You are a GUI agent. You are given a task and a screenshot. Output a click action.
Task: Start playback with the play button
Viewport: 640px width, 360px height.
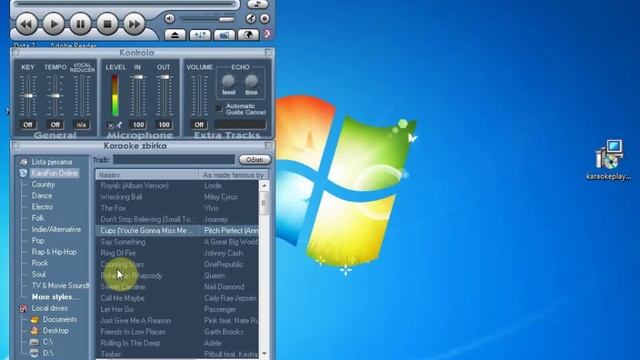coord(53,24)
